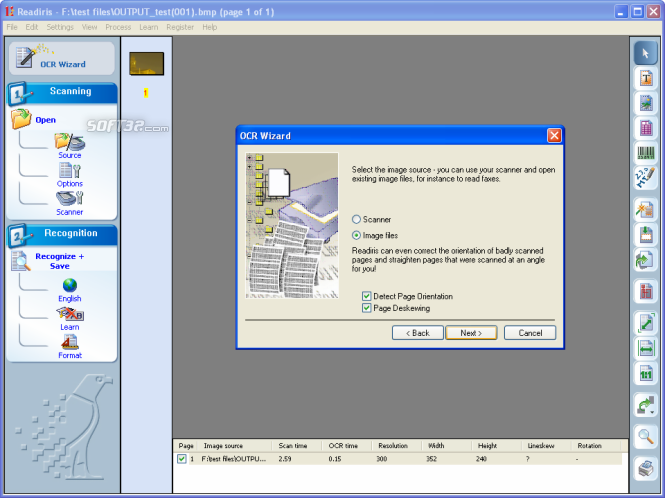The image size is (665, 498).
Task: Click the green down-arrow page icon
Action: coord(645,235)
